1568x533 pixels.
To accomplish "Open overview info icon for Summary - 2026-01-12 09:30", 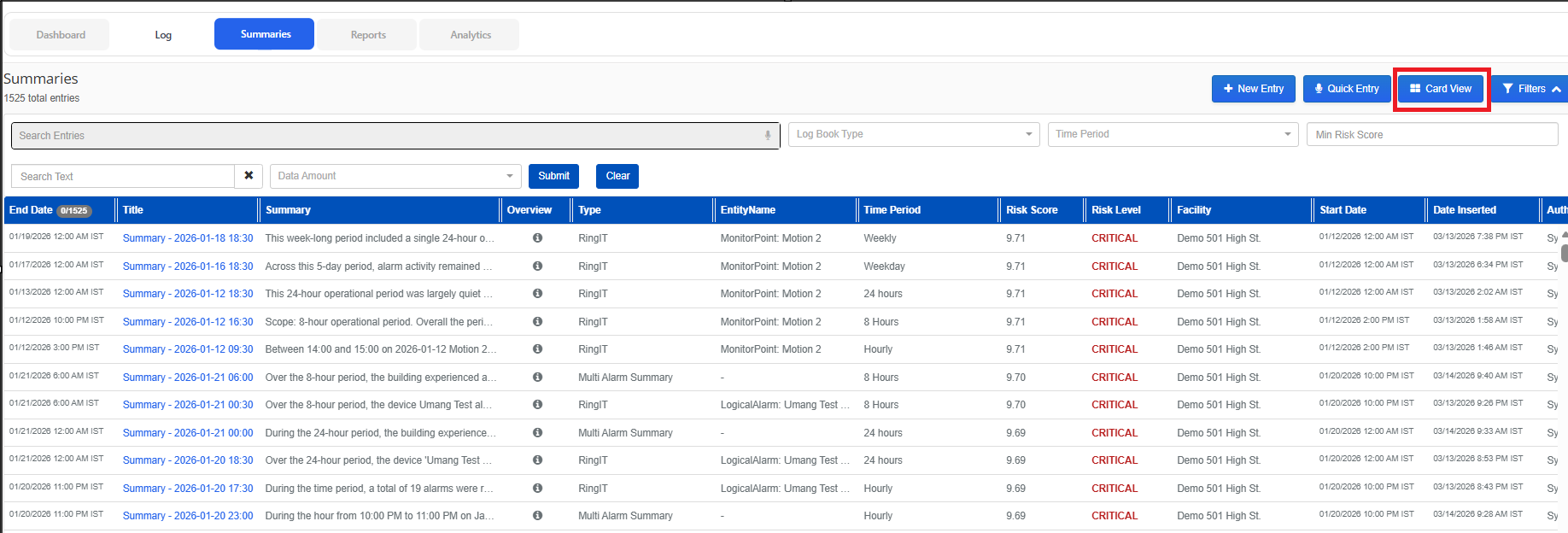I will [537, 348].
